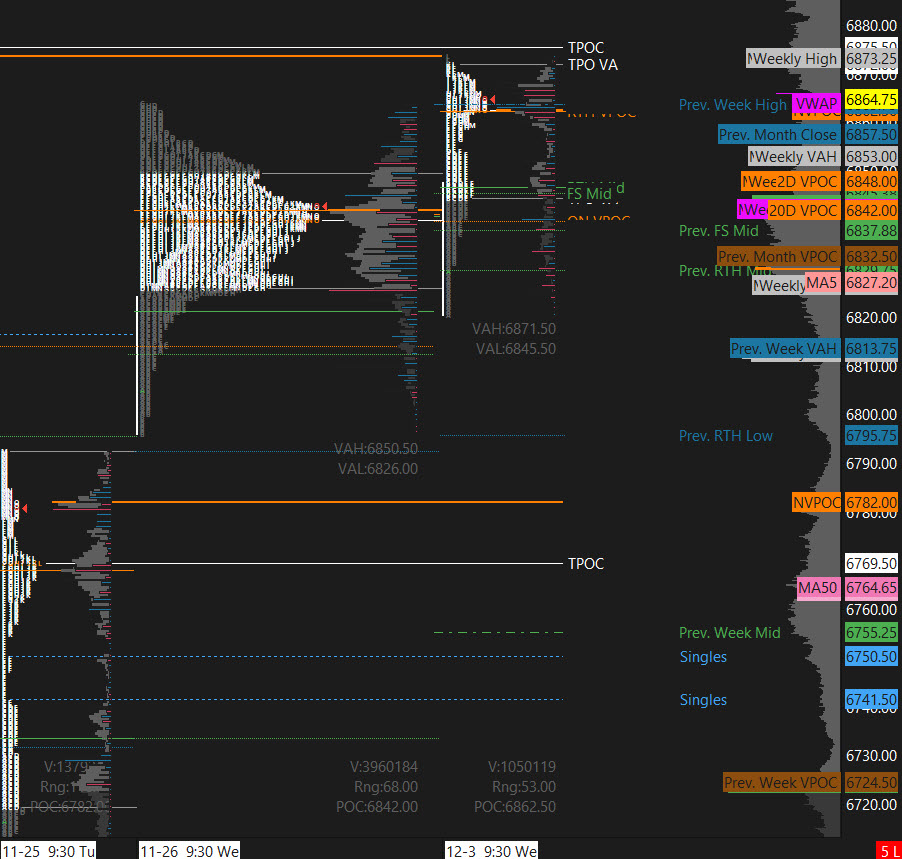Click the yellow 6864.75 price tag
The width and height of the screenshot is (902, 859).
point(871,100)
